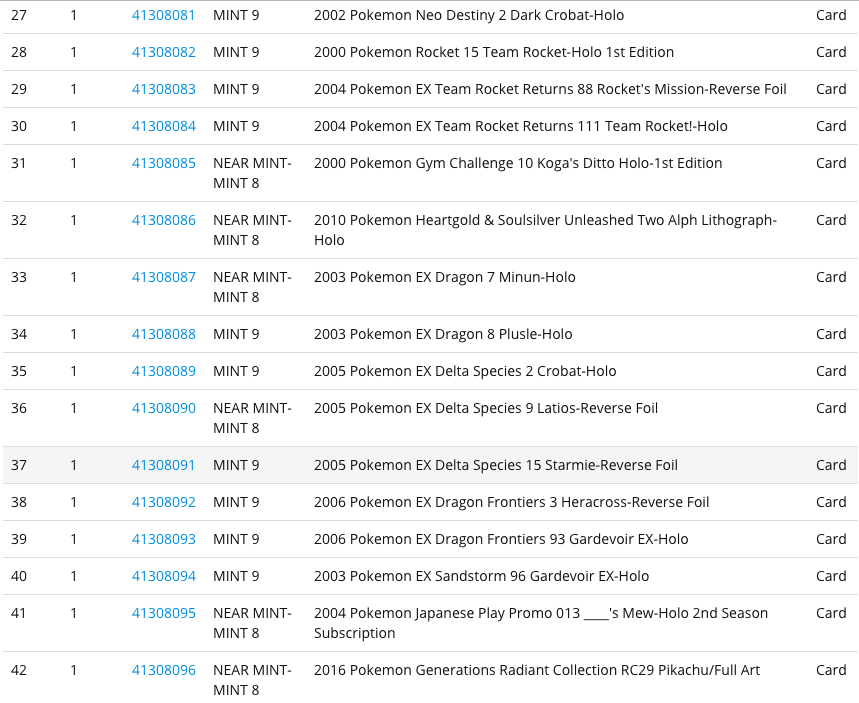The height and width of the screenshot is (703, 859).
Task: Open cert number 41308091 link
Action: [163, 465]
